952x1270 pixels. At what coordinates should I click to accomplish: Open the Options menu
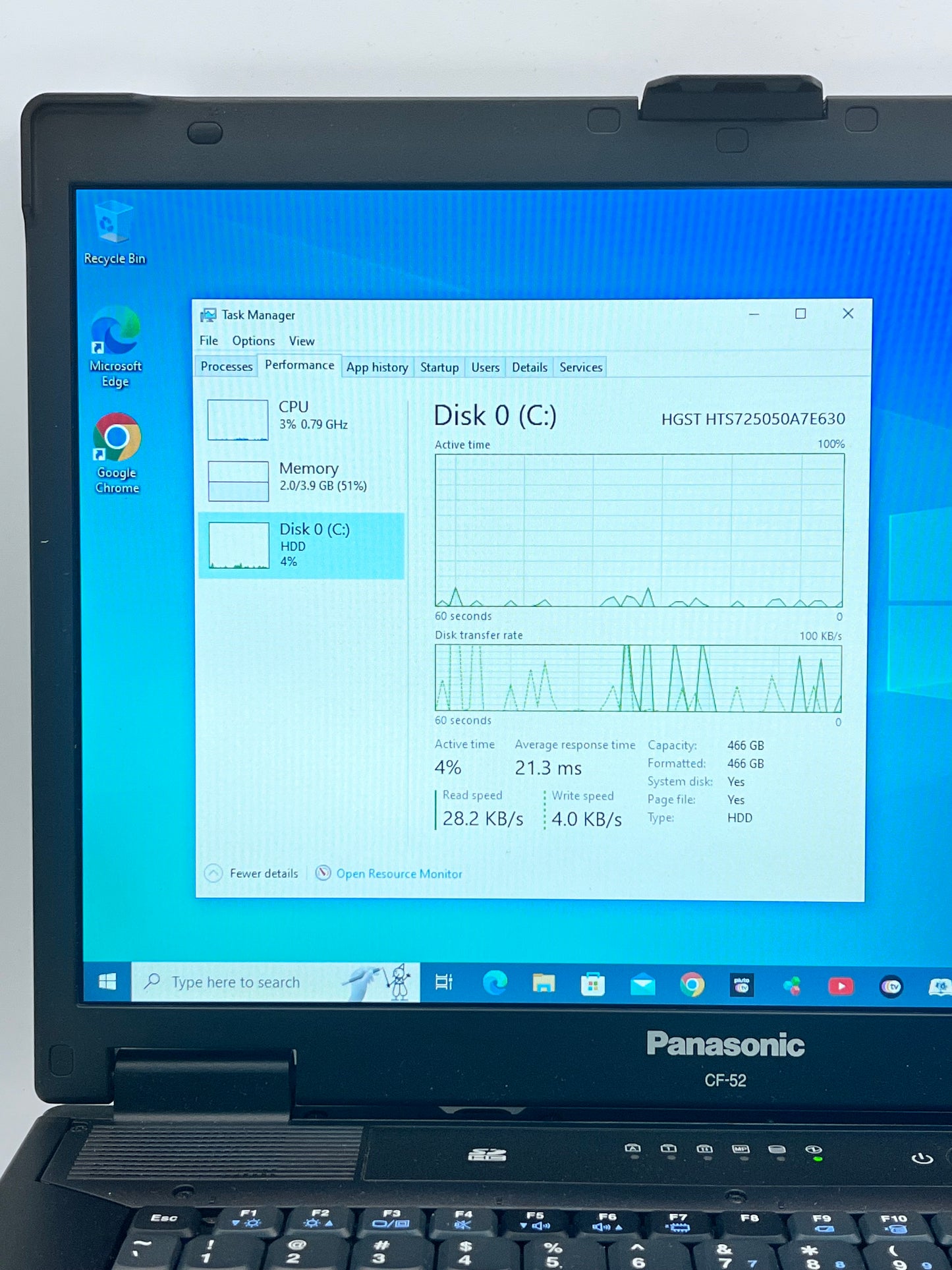(x=254, y=341)
